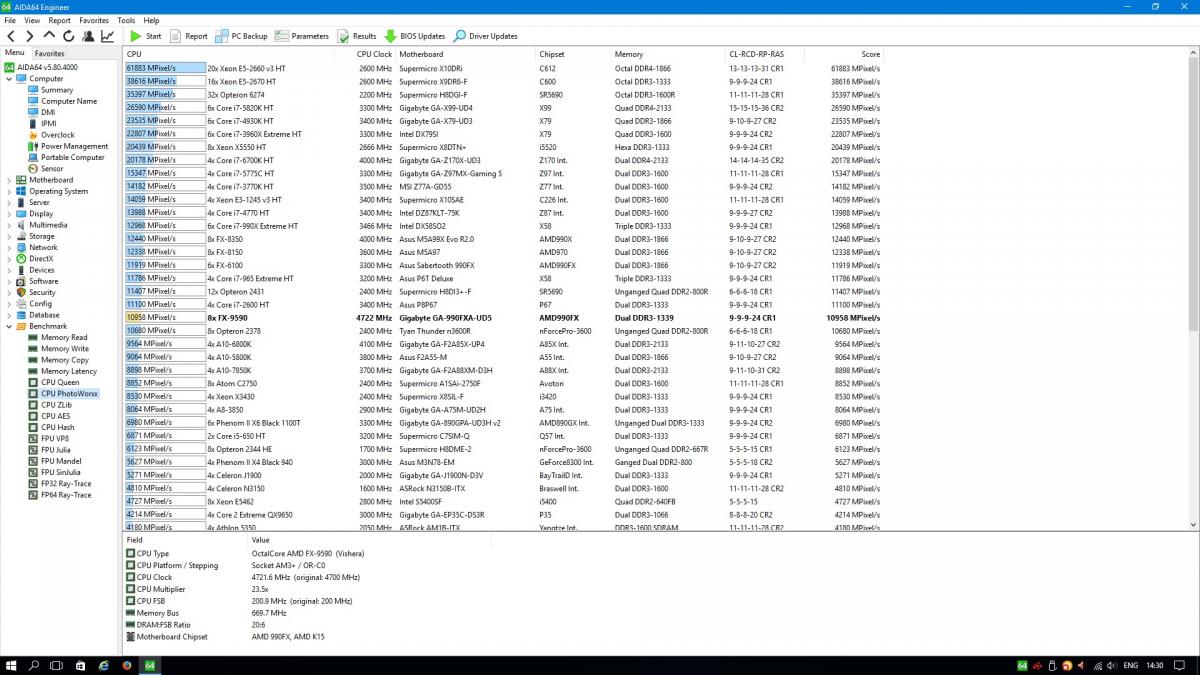Expand the Network tree node

tap(9, 247)
